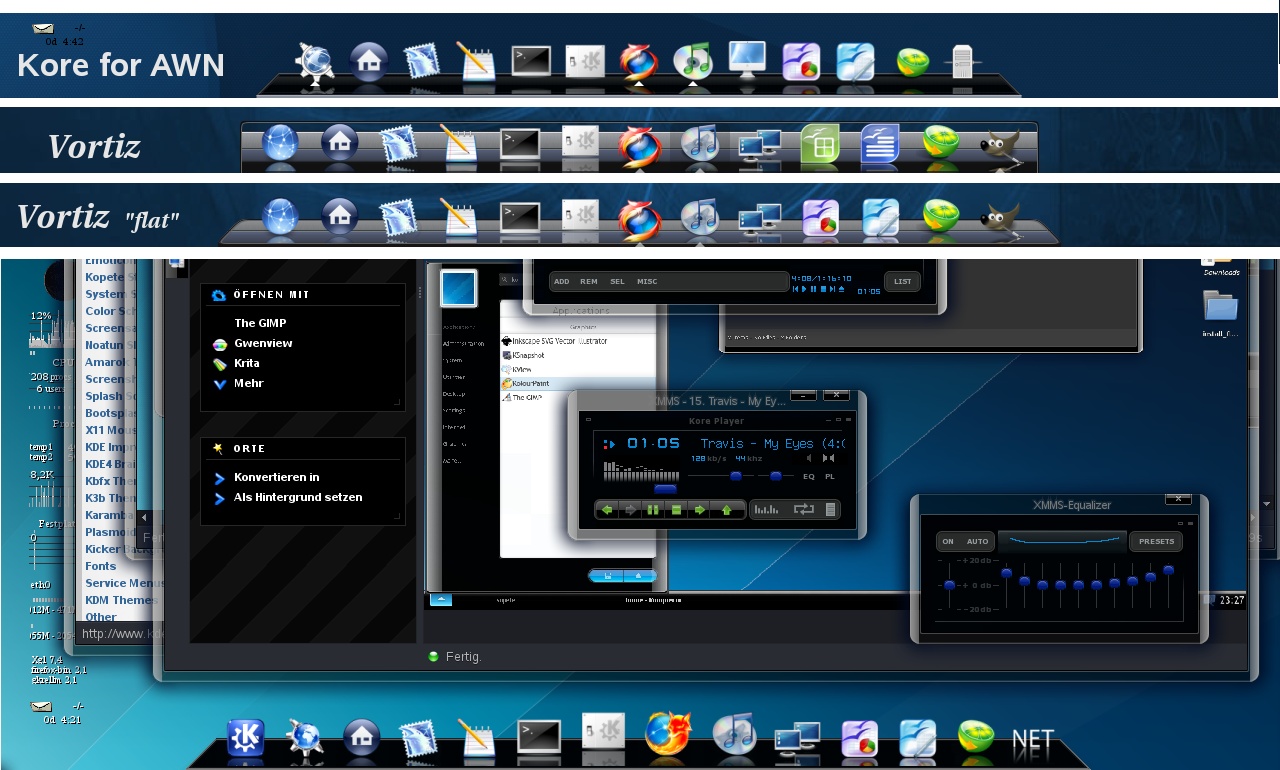The height and width of the screenshot is (770, 1280).
Task: Stop playback in Kore Player
Action: click(x=677, y=510)
